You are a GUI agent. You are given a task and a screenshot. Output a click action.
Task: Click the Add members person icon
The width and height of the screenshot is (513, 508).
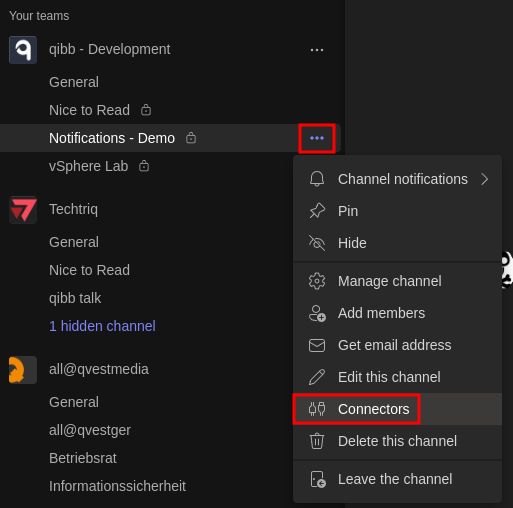tap(317, 313)
